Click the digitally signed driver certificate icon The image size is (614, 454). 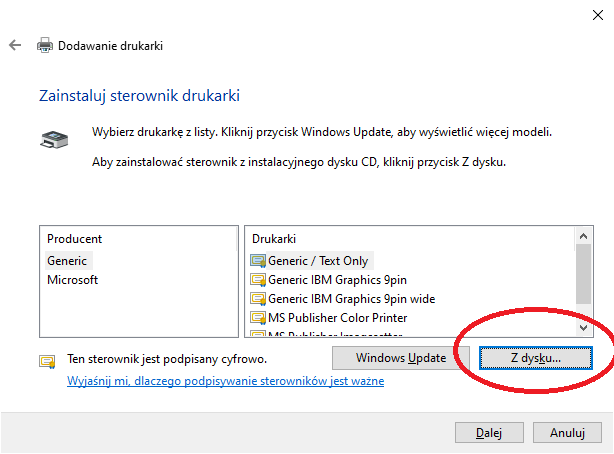47,361
